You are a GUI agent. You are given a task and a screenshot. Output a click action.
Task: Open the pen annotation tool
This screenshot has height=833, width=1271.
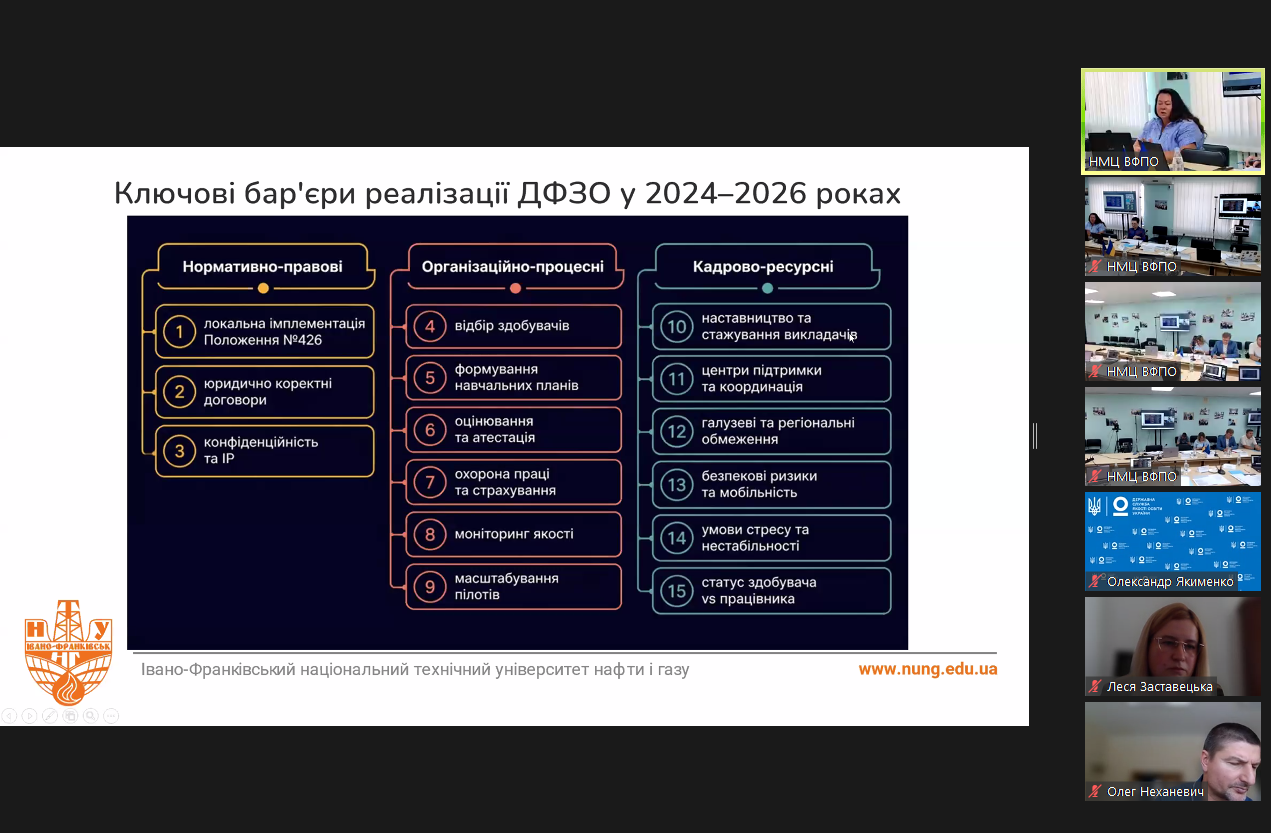(x=50, y=716)
